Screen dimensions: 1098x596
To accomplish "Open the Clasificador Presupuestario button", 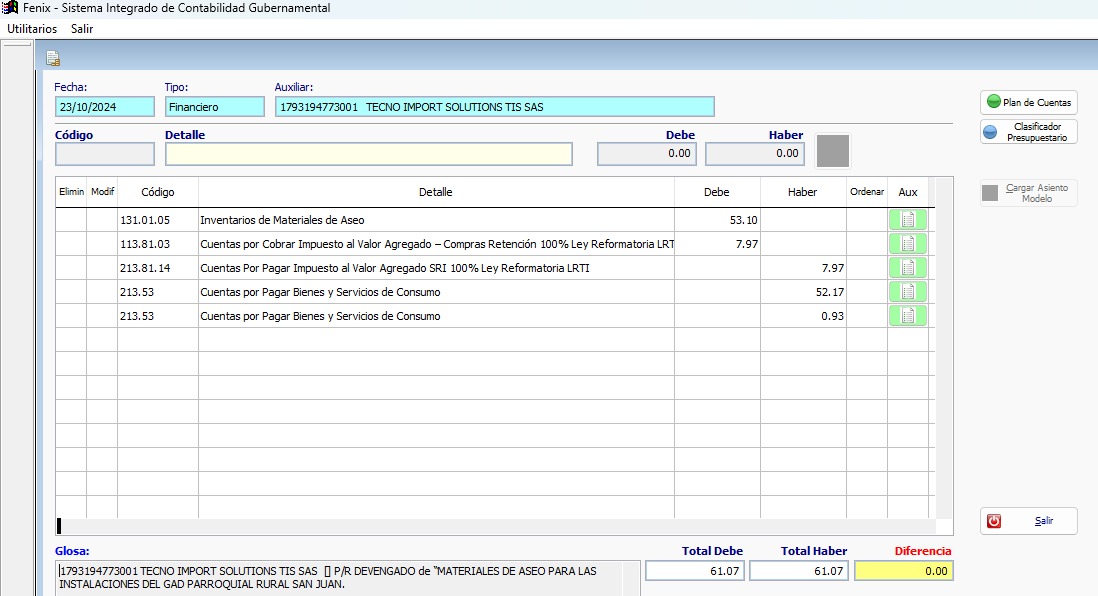I will (x=1029, y=132).
